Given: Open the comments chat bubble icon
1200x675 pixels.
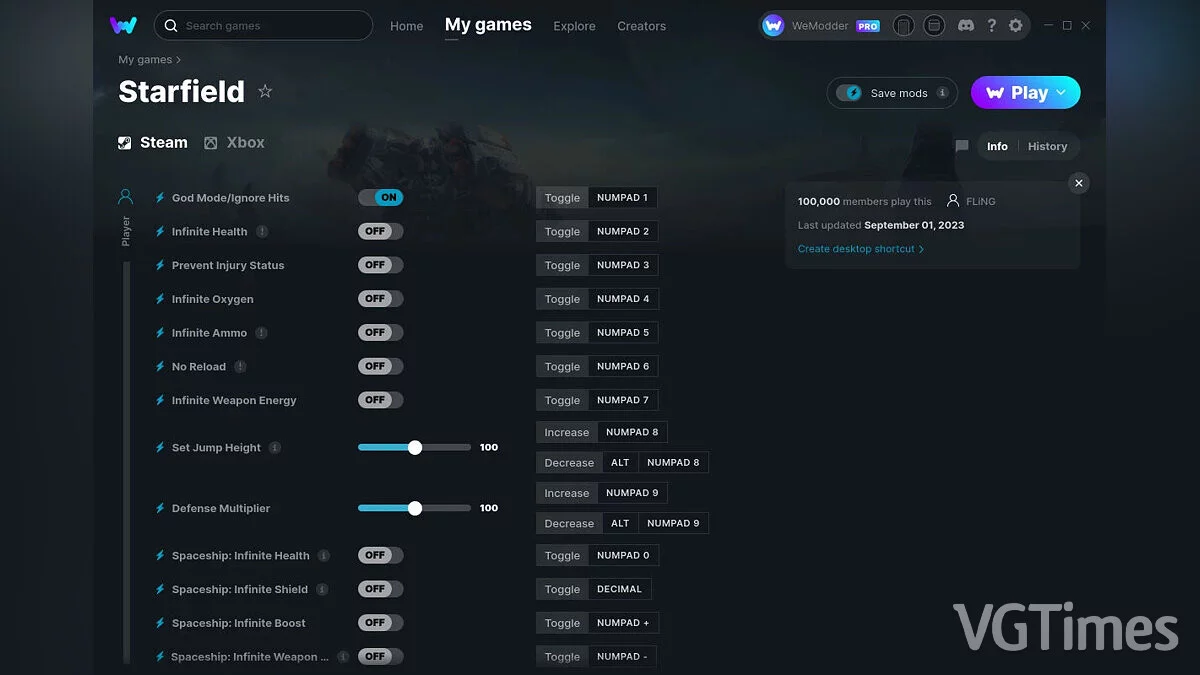Looking at the screenshot, I should [x=962, y=146].
